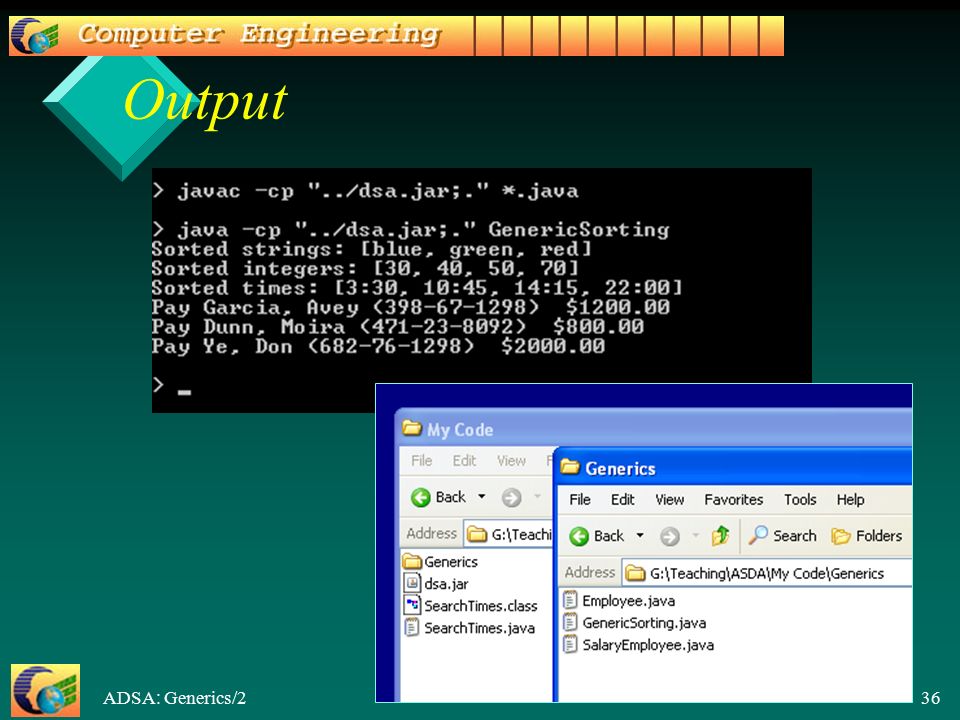Open Forward history dropdown in Generics window
Viewport: 960px width, 720px height.
coord(696,536)
